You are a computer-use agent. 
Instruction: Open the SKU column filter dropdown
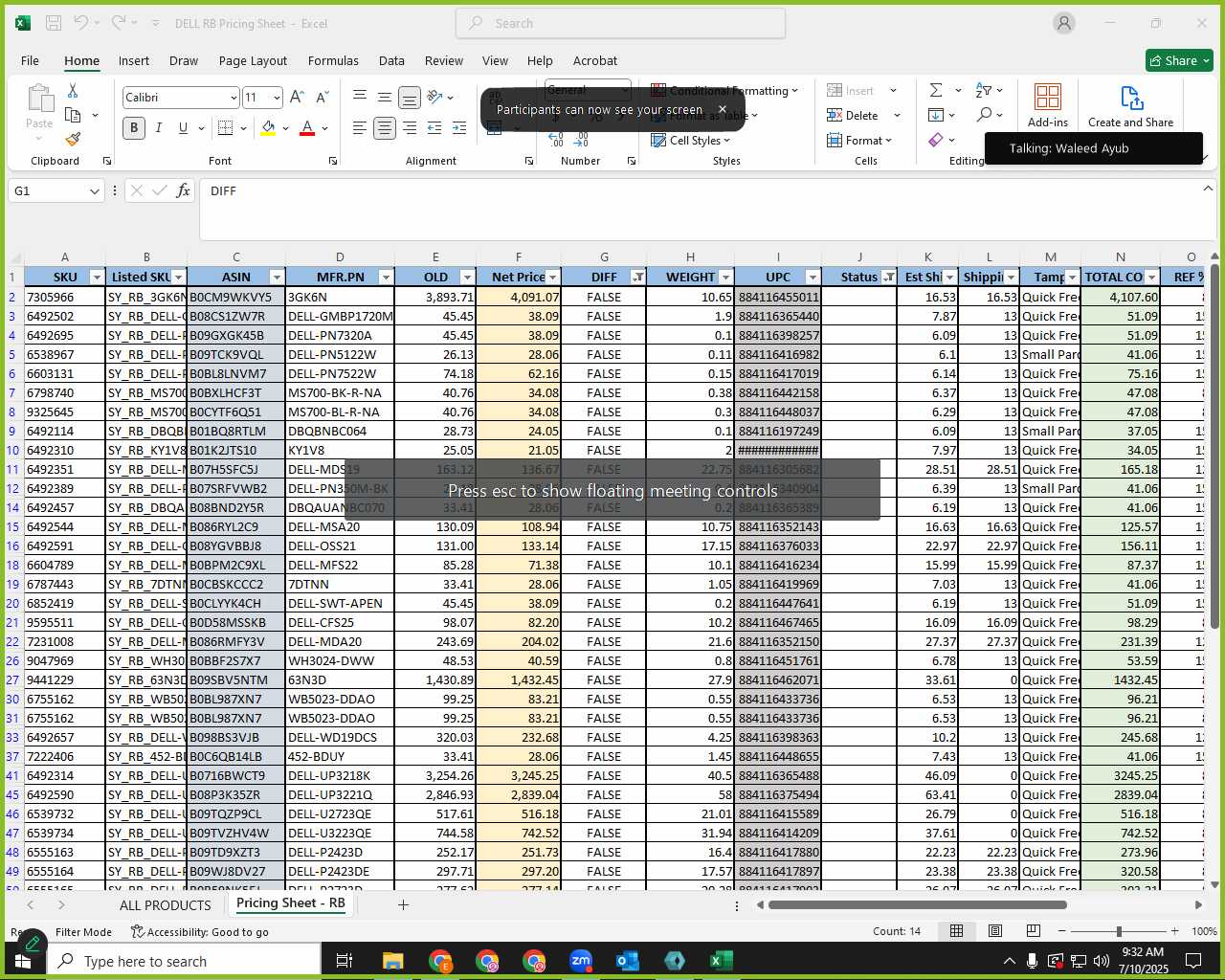point(96,278)
